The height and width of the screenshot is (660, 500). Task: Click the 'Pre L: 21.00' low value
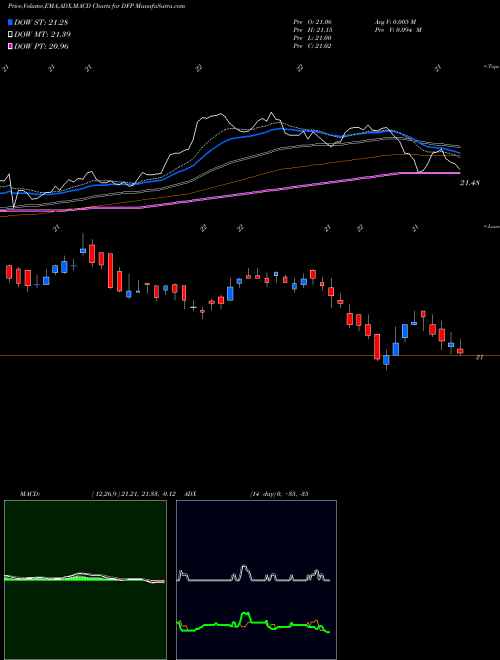click(x=312, y=38)
